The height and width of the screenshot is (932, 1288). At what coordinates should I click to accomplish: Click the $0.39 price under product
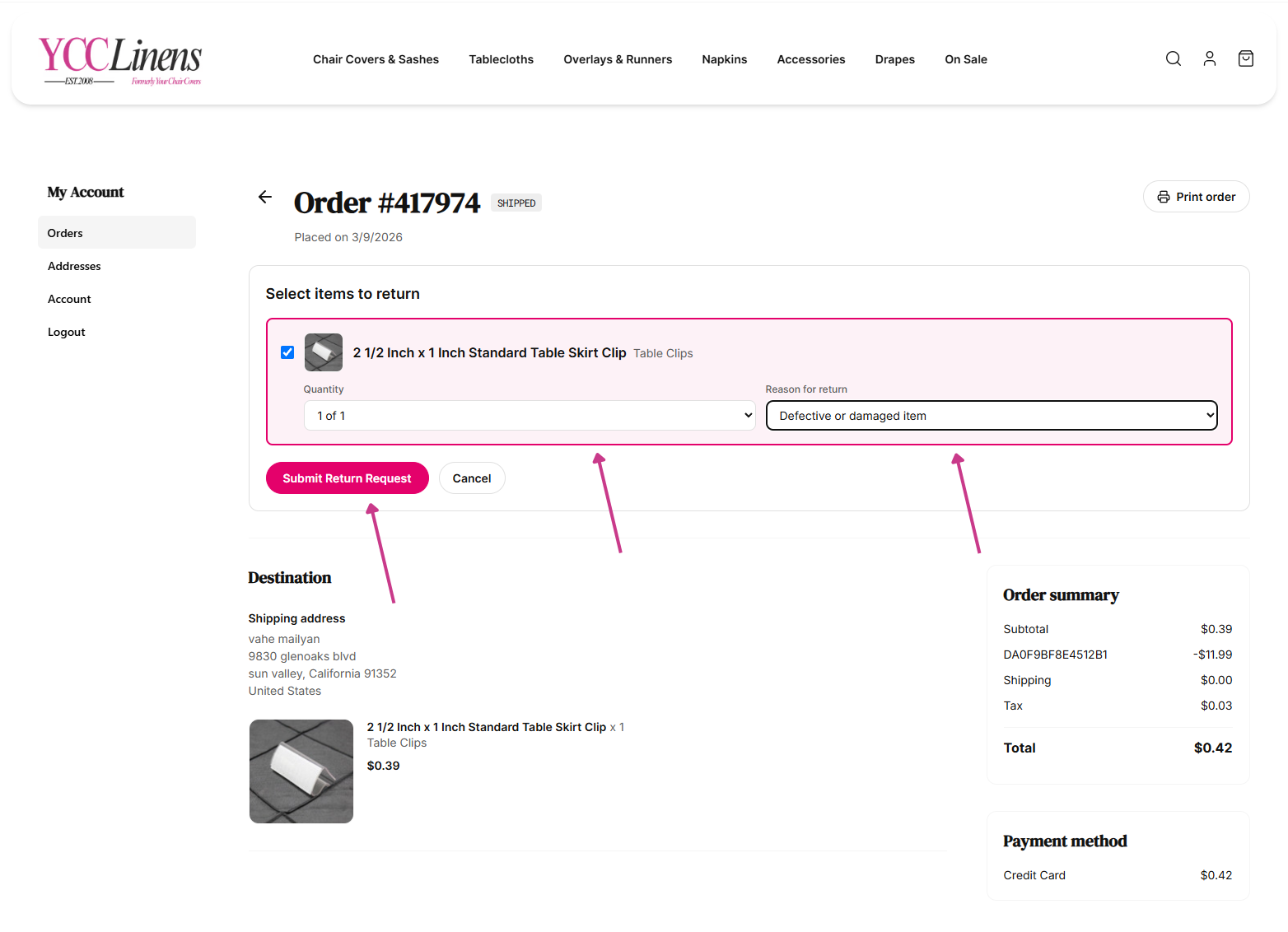pos(384,766)
